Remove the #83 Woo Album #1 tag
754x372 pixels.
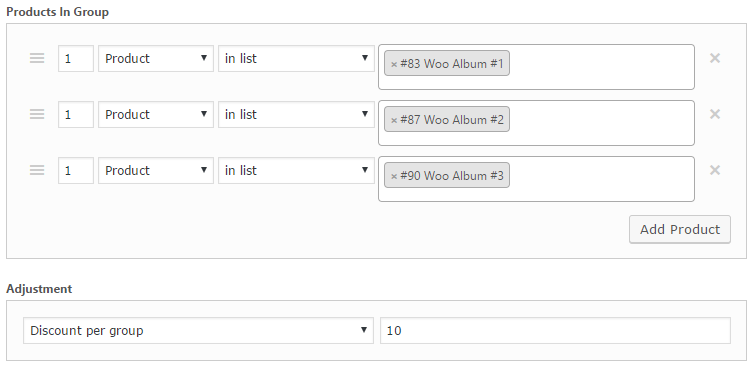[x=394, y=64]
